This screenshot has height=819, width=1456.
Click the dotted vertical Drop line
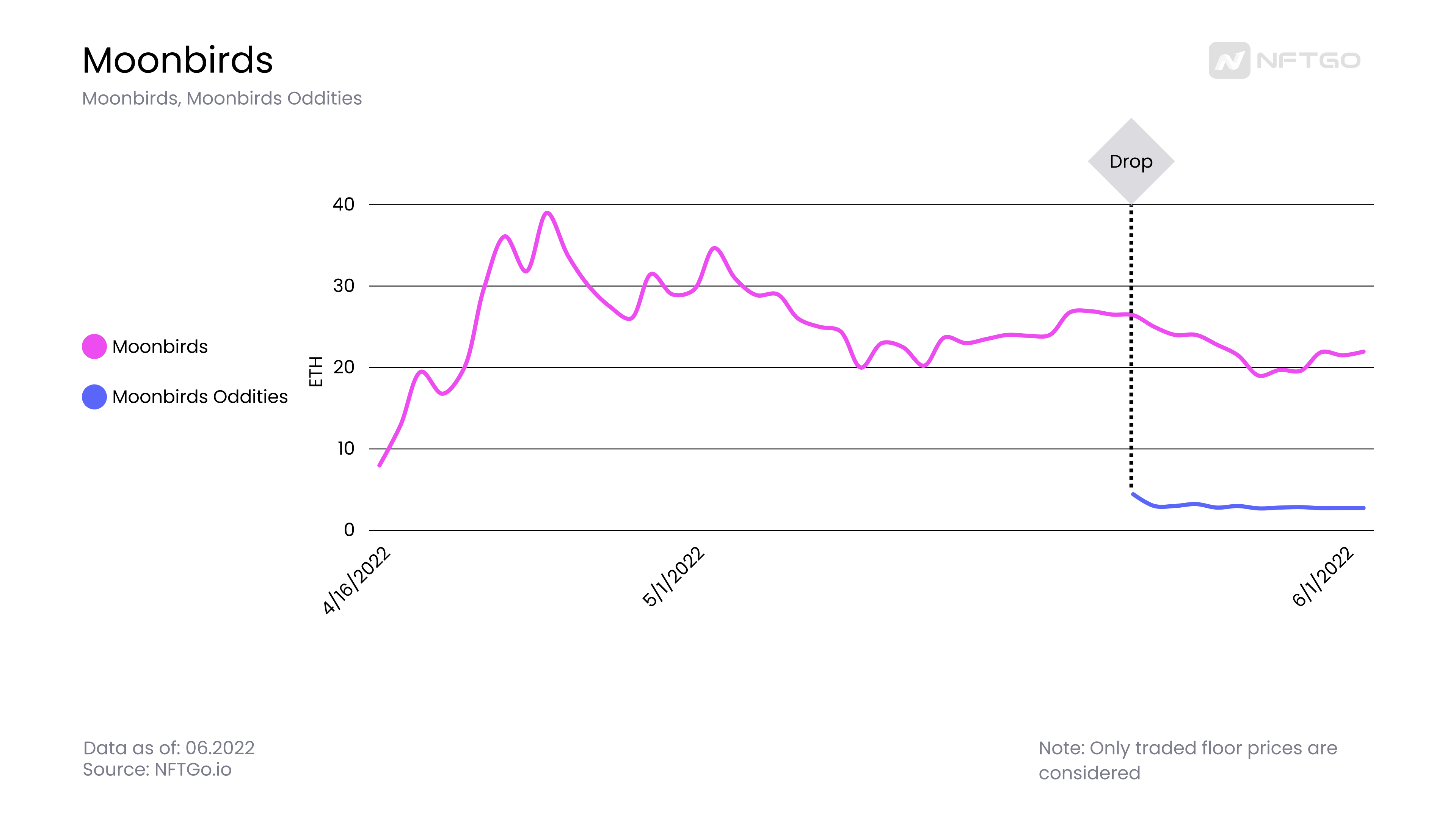point(1131,346)
